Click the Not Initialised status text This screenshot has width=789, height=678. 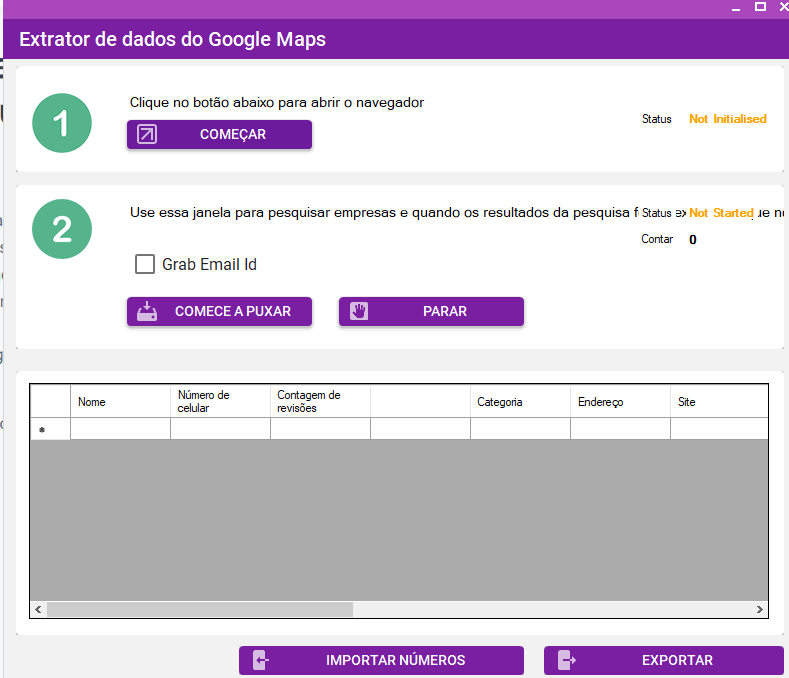point(728,119)
